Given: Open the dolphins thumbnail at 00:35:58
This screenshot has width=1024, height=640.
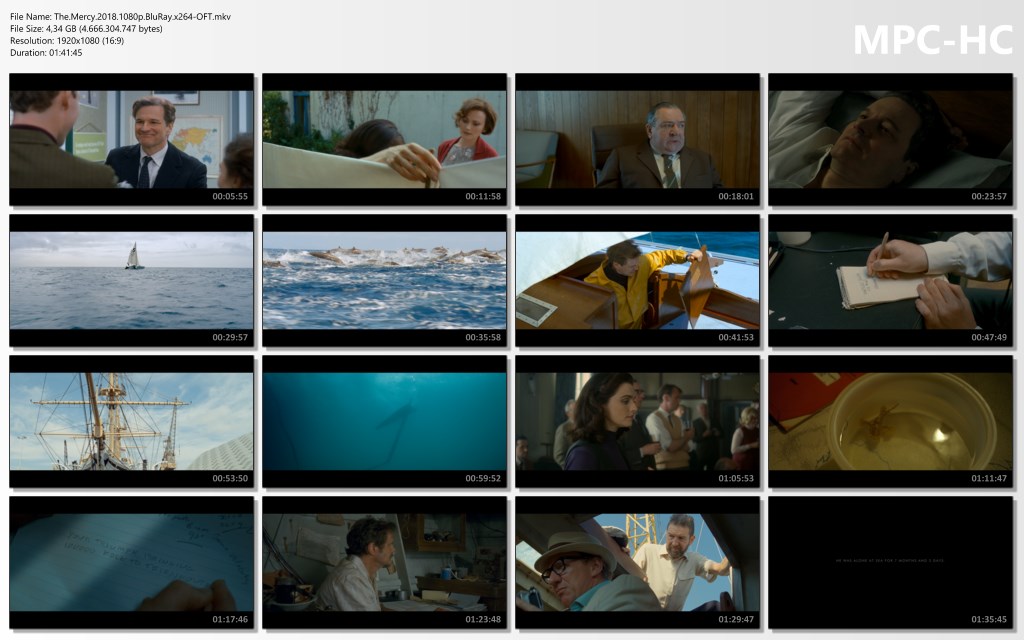Looking at the screenshot, I should pos(384,280).
